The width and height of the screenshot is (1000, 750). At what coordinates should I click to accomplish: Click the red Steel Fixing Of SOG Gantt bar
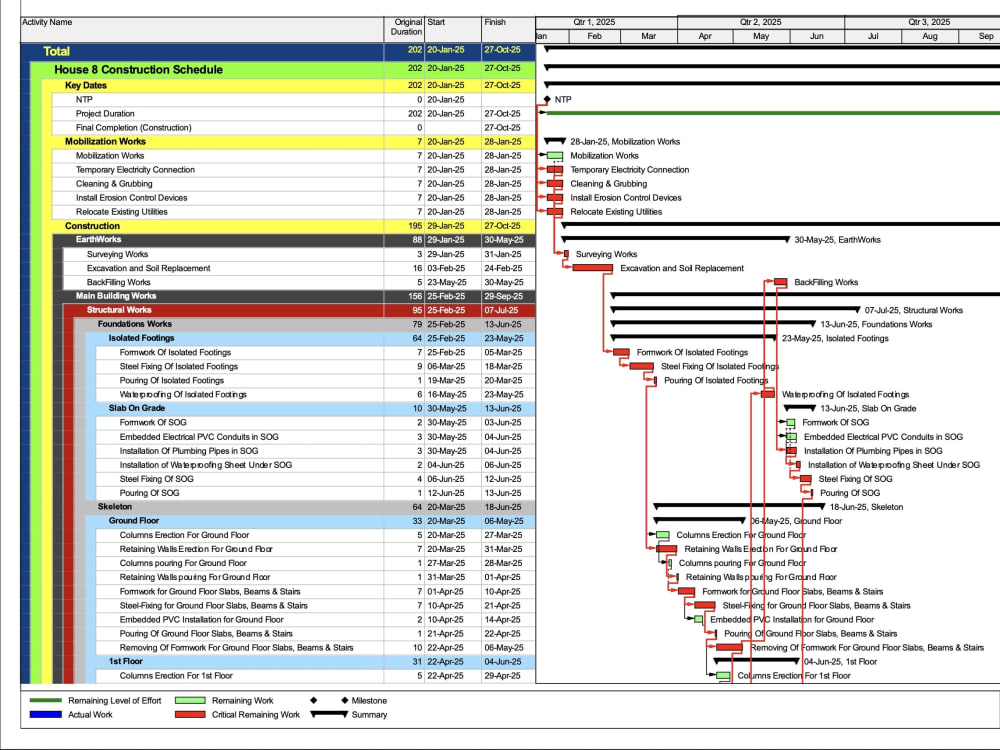point(805,479)
